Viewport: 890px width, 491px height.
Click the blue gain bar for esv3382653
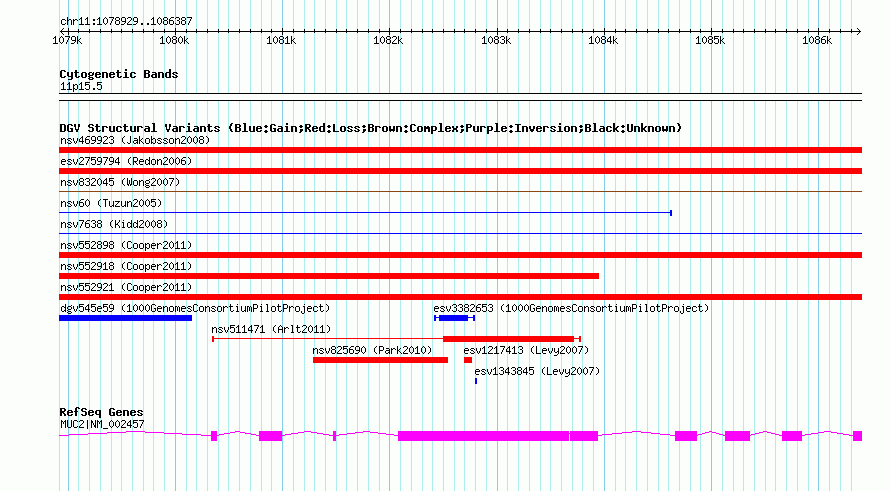point(454,318)
